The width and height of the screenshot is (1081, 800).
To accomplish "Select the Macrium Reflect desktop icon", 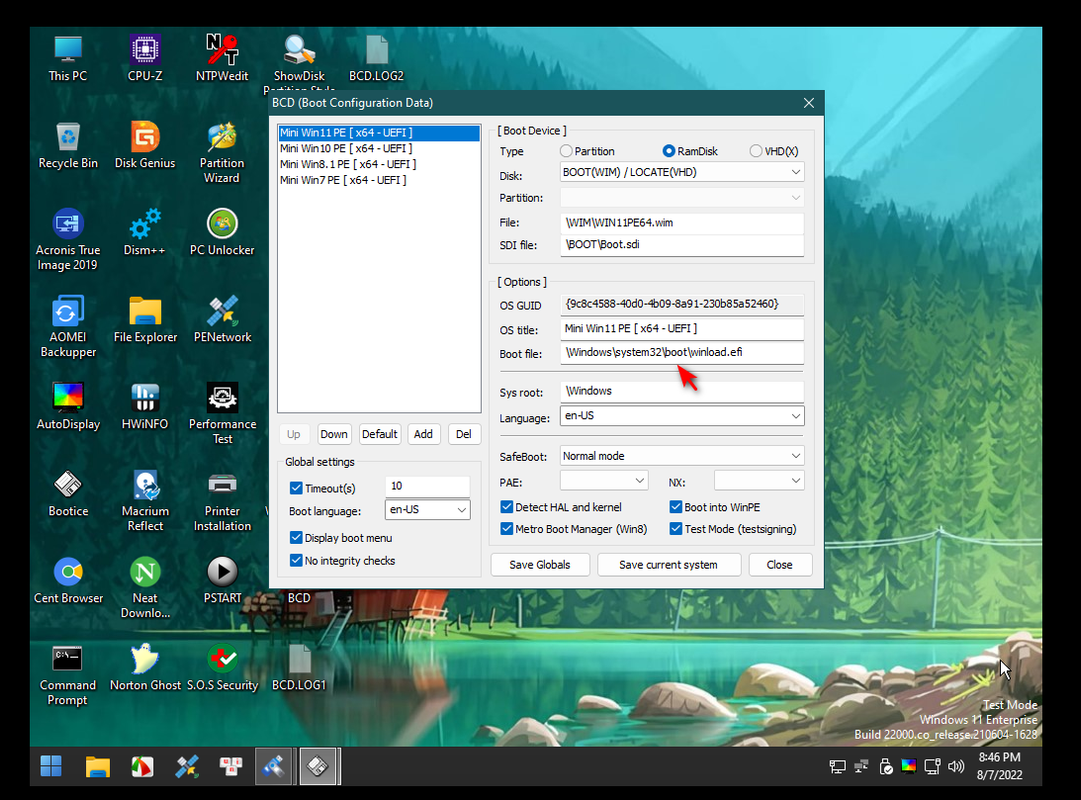I will (145, 500).
